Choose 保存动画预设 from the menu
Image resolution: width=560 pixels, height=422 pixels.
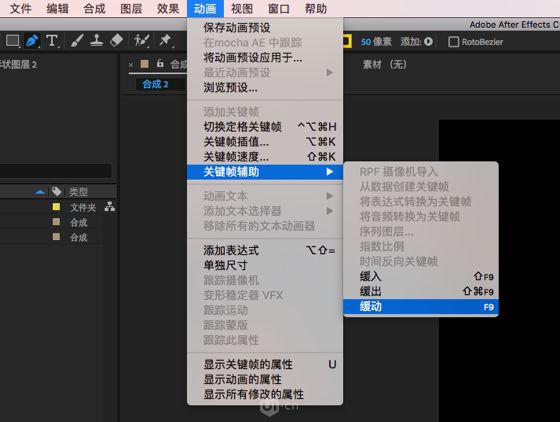tap(265, 27)
